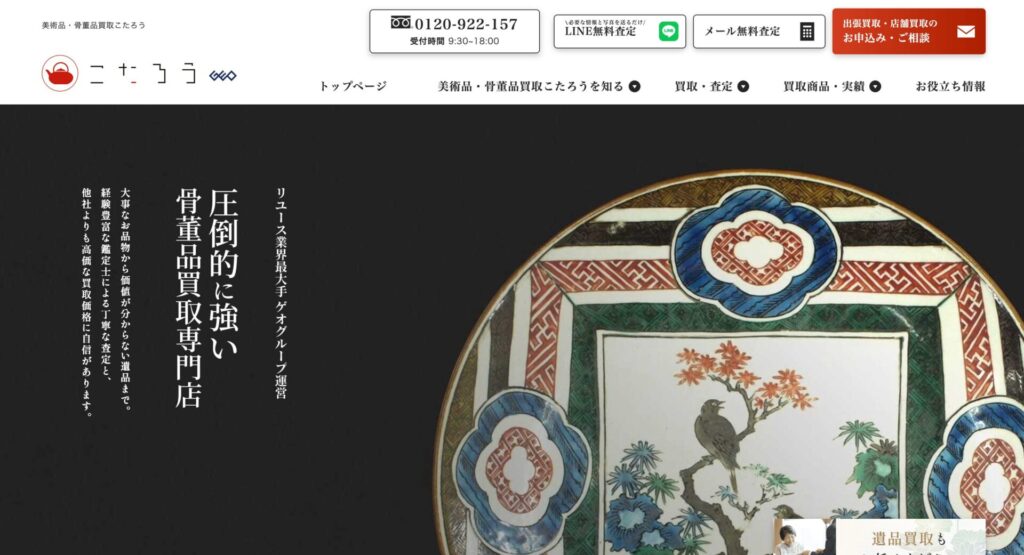Open 買取・査定 menu label

703,86
